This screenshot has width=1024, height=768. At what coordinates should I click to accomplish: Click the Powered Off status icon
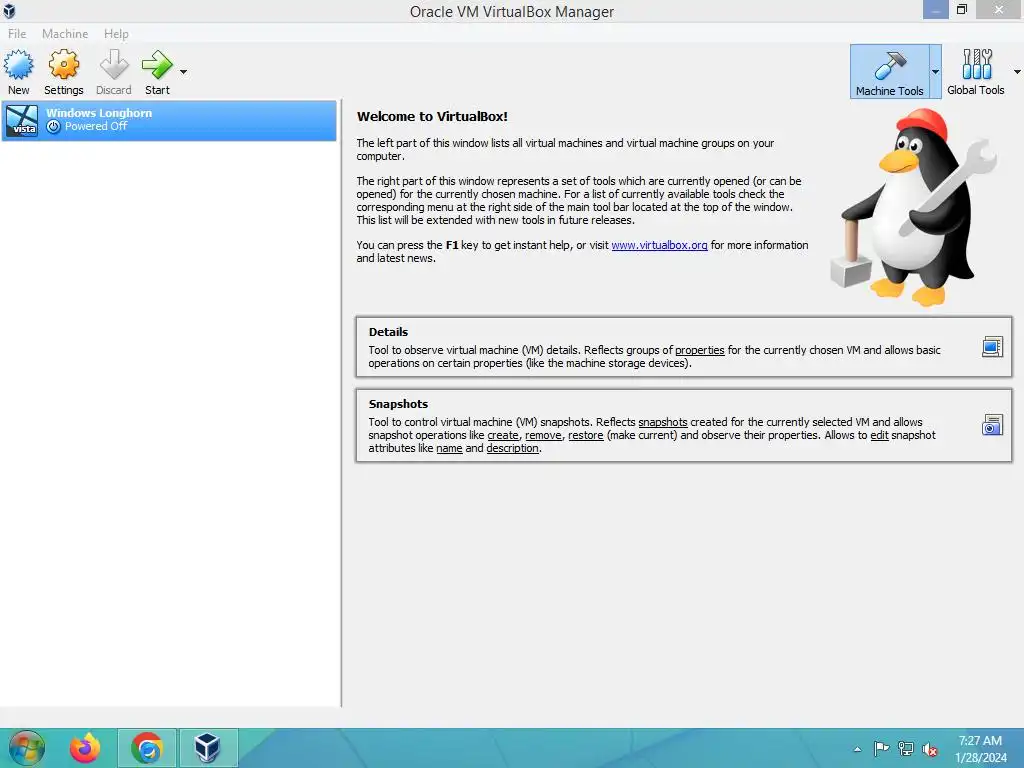coord(54,127)
